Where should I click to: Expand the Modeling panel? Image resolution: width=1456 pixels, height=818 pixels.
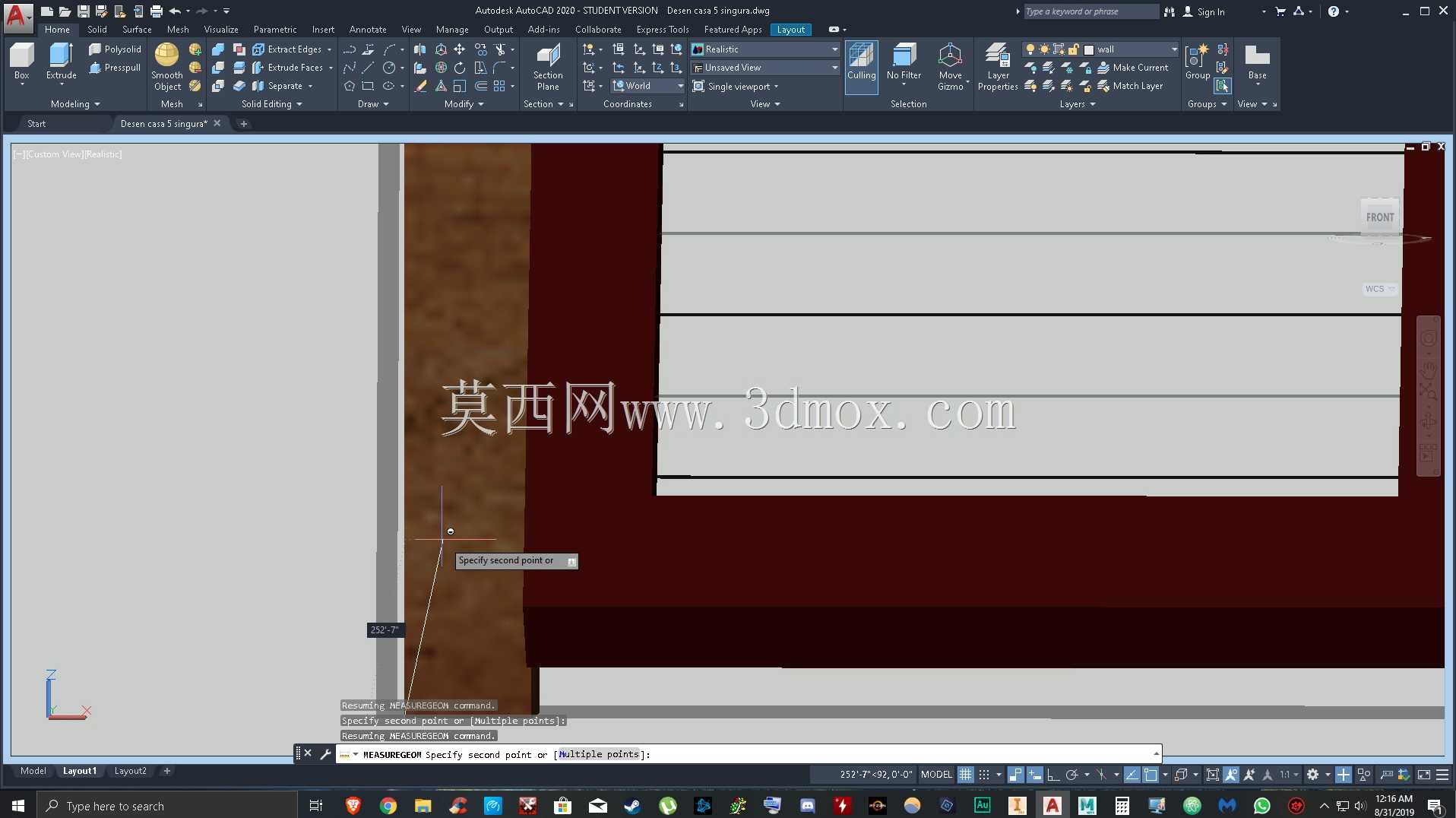coord(75,104)
